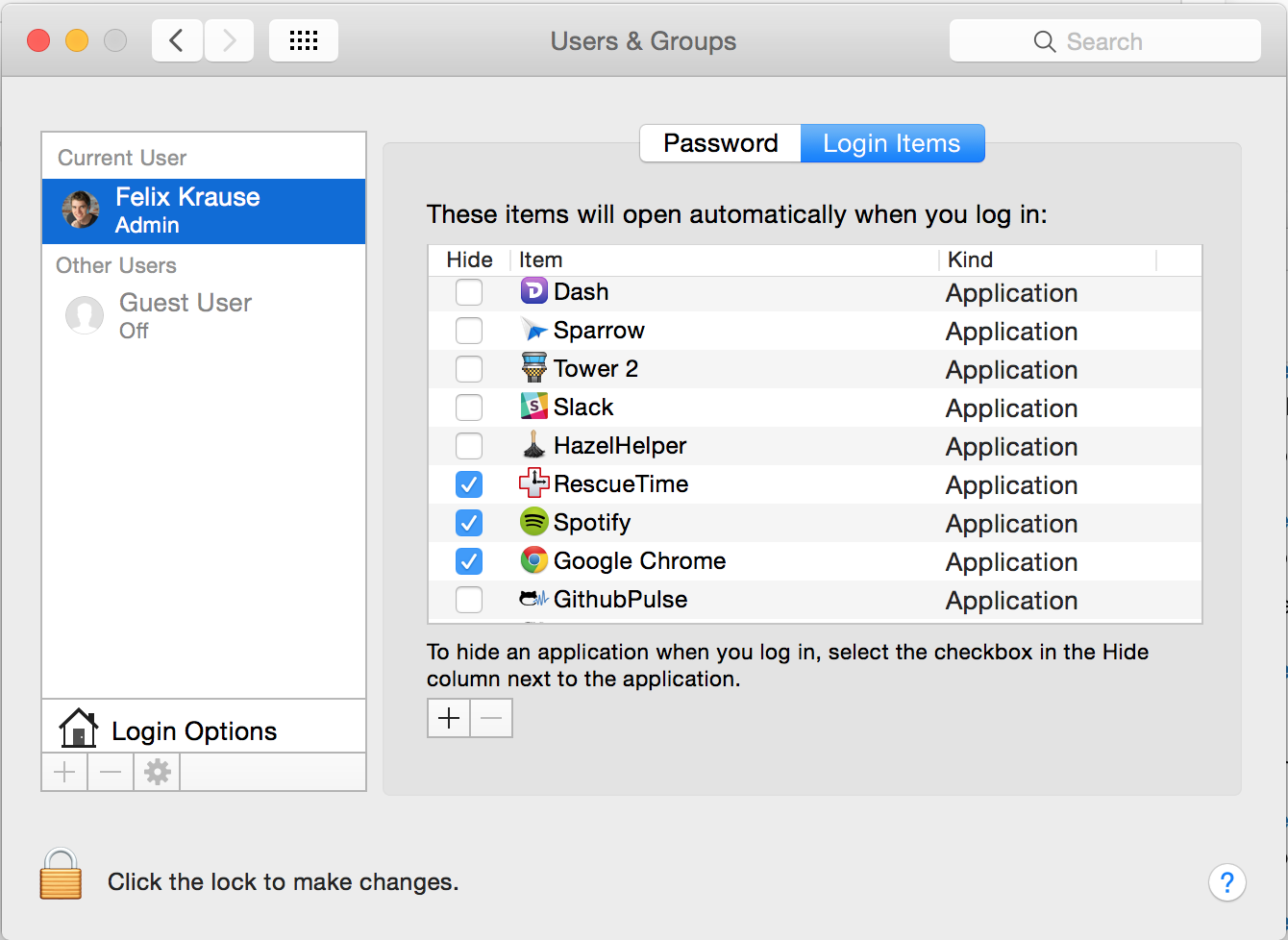Click Application kind in Spotify row
This screenshot has width=1288, height=940.
pyautogui.click(x=1011, y=524)
